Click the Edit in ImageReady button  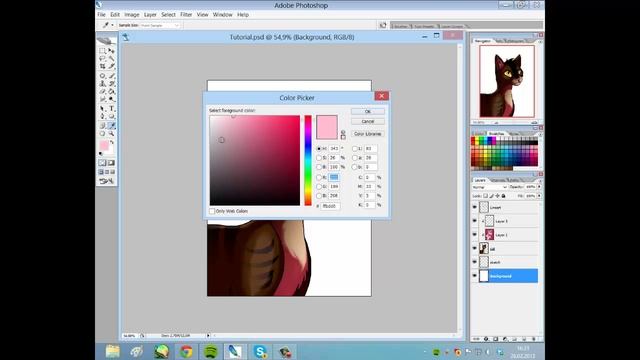[x=106, y=181]
